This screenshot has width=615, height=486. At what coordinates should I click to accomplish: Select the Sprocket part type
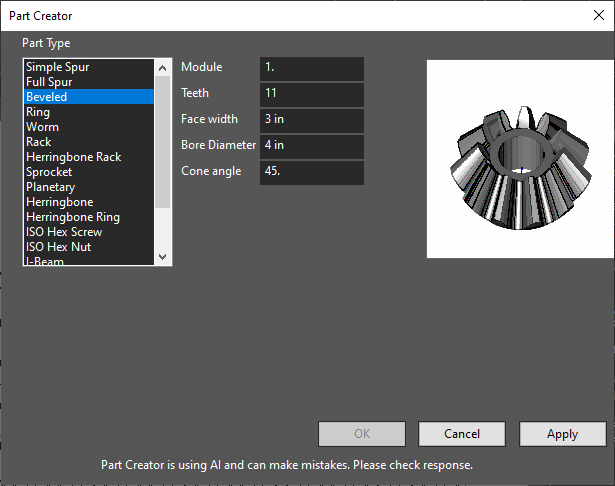point(89,172)
